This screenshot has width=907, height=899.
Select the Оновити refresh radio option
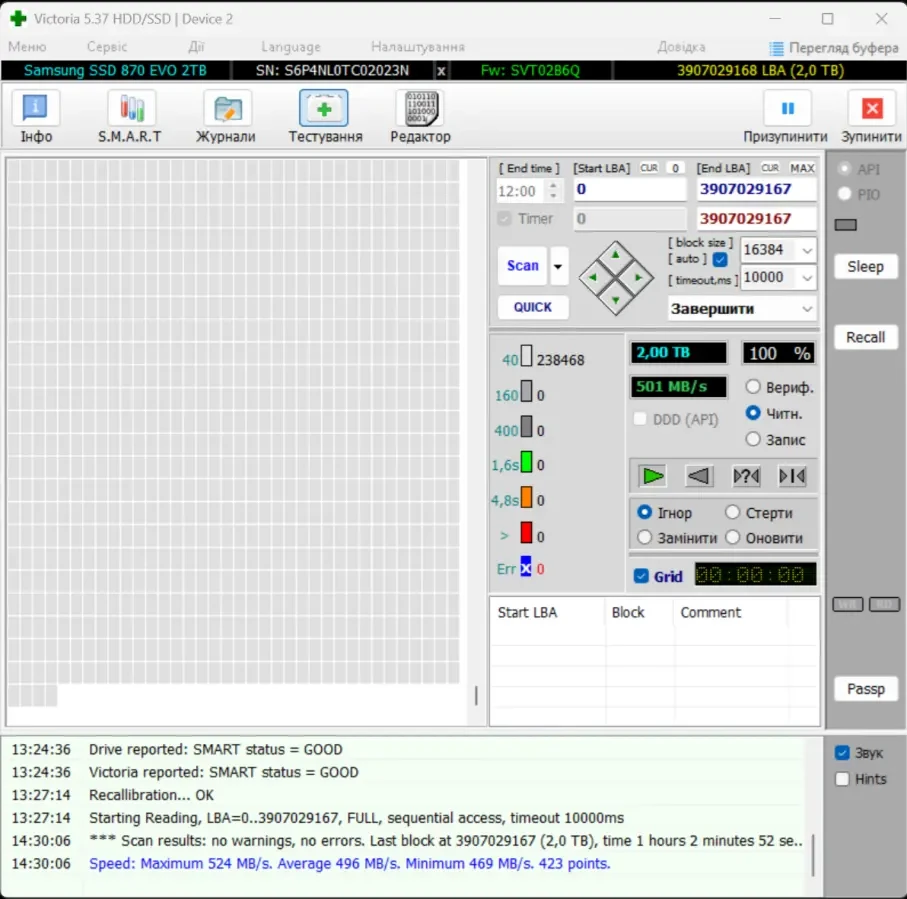click(x=732, y=537)
